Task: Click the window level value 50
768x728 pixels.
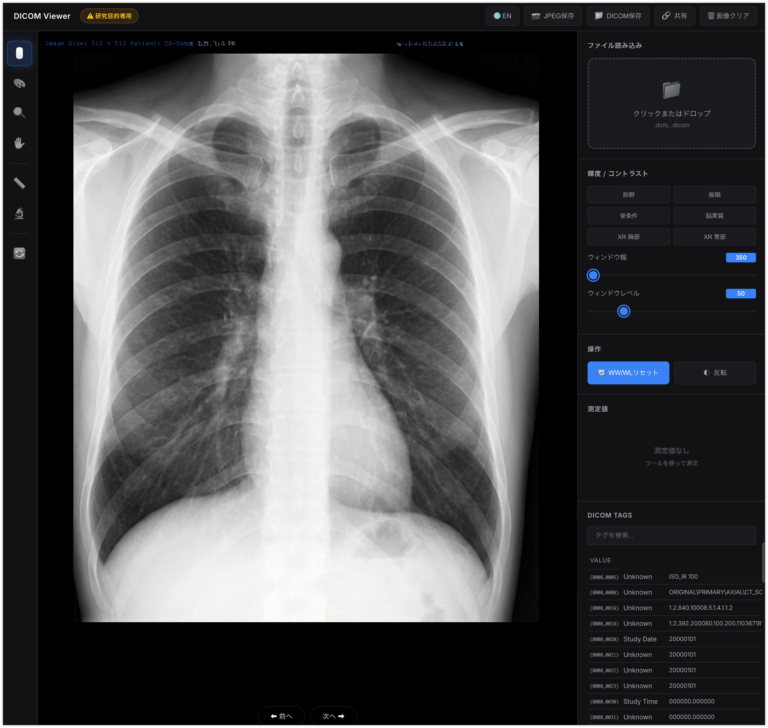Action: coord(741,293)
